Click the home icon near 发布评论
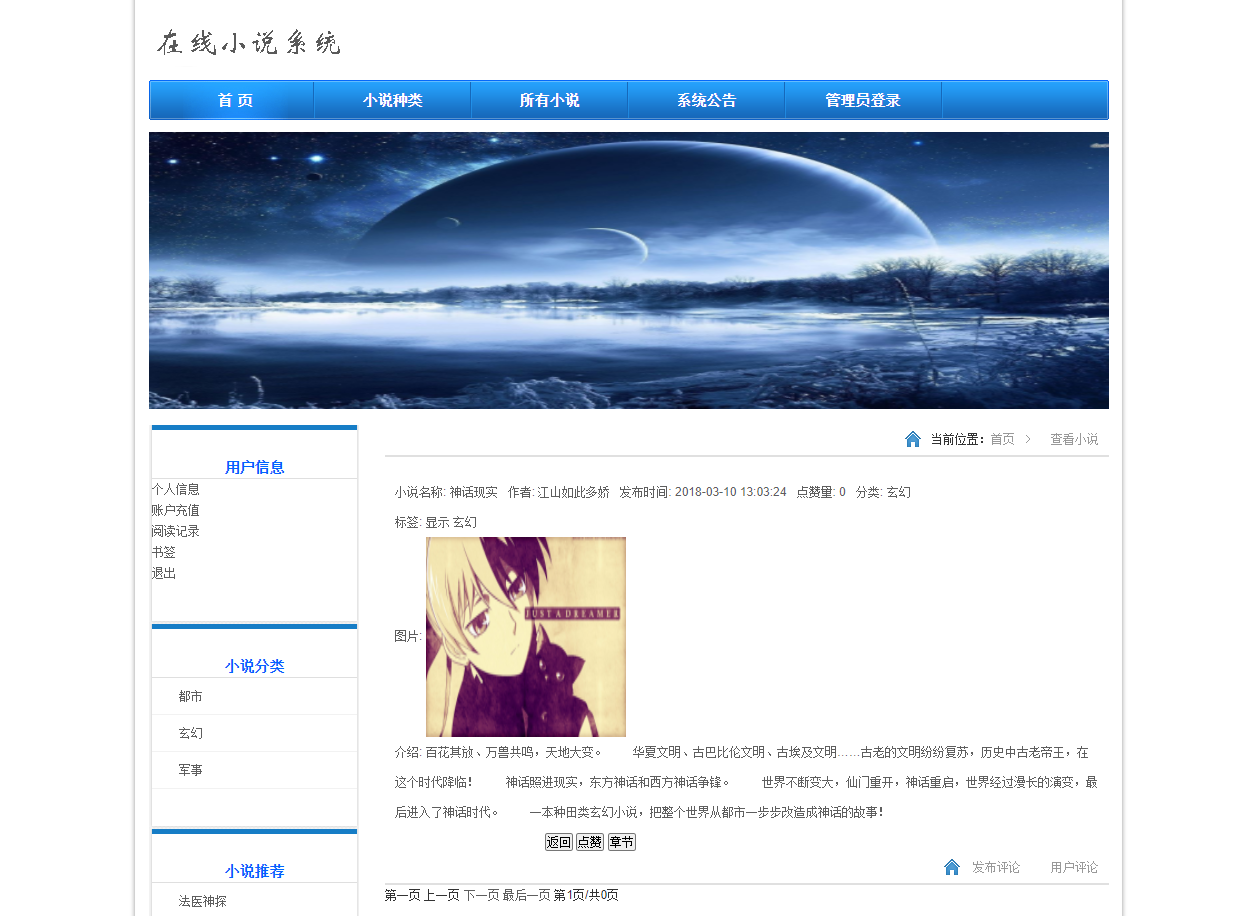1243x916 pixels. point(950,867)
